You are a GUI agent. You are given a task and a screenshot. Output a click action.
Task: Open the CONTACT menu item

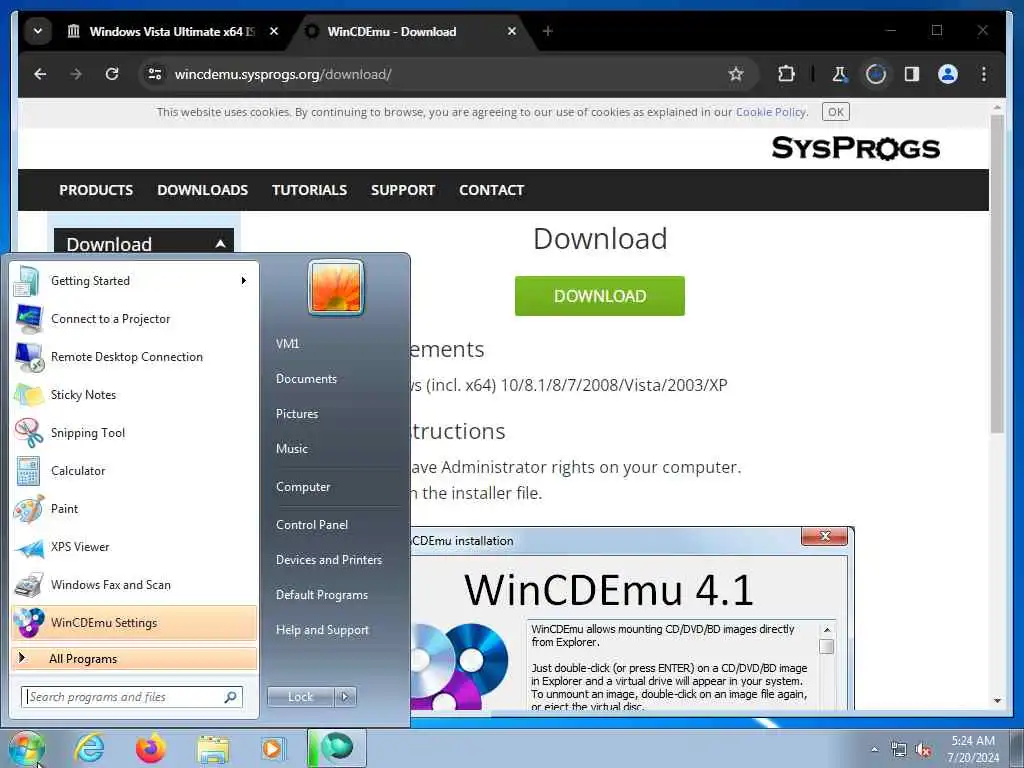(x=492, y=190)
